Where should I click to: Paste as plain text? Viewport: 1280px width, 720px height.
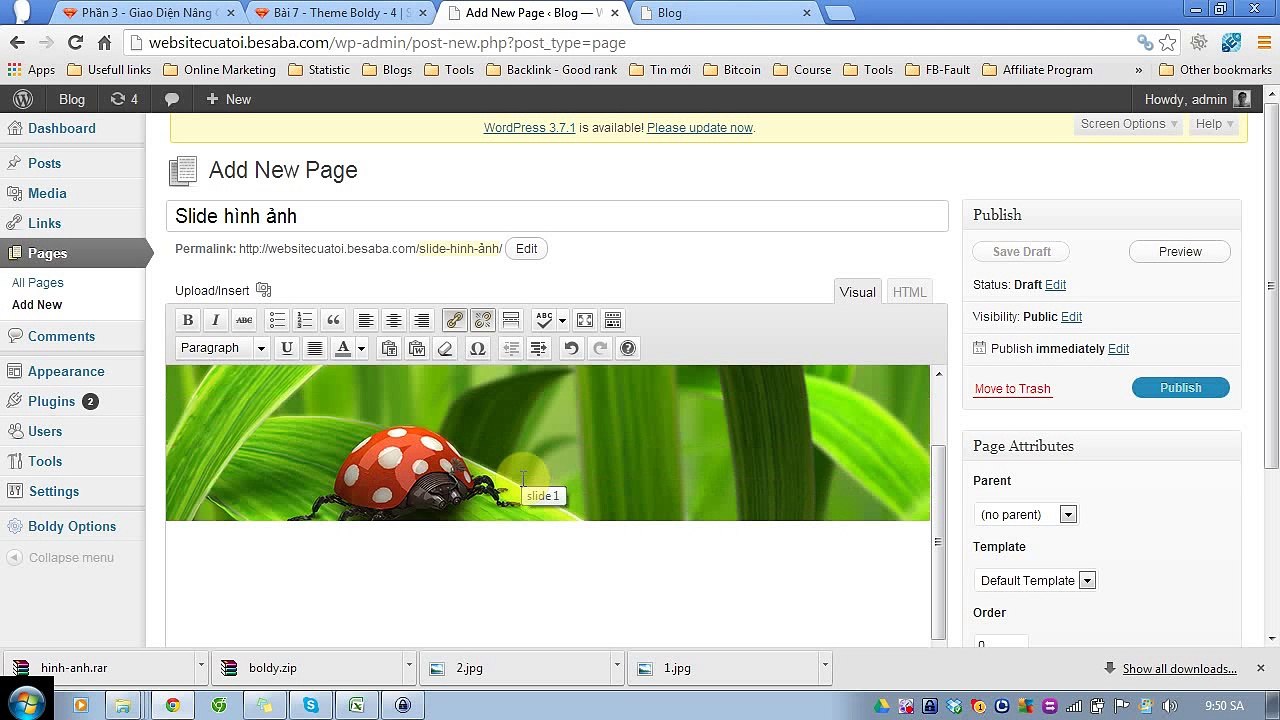point(389,348)
